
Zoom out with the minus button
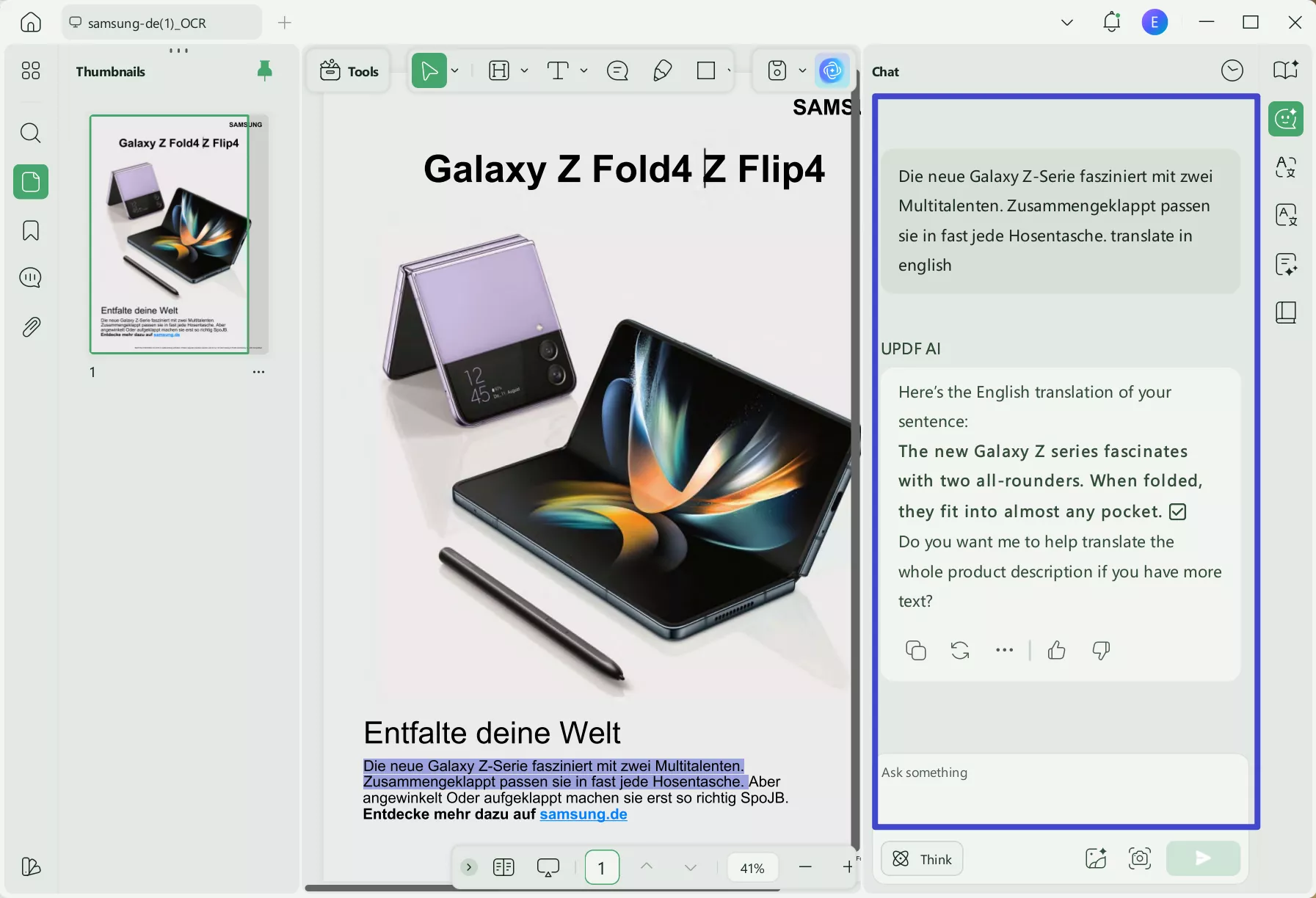805,867
